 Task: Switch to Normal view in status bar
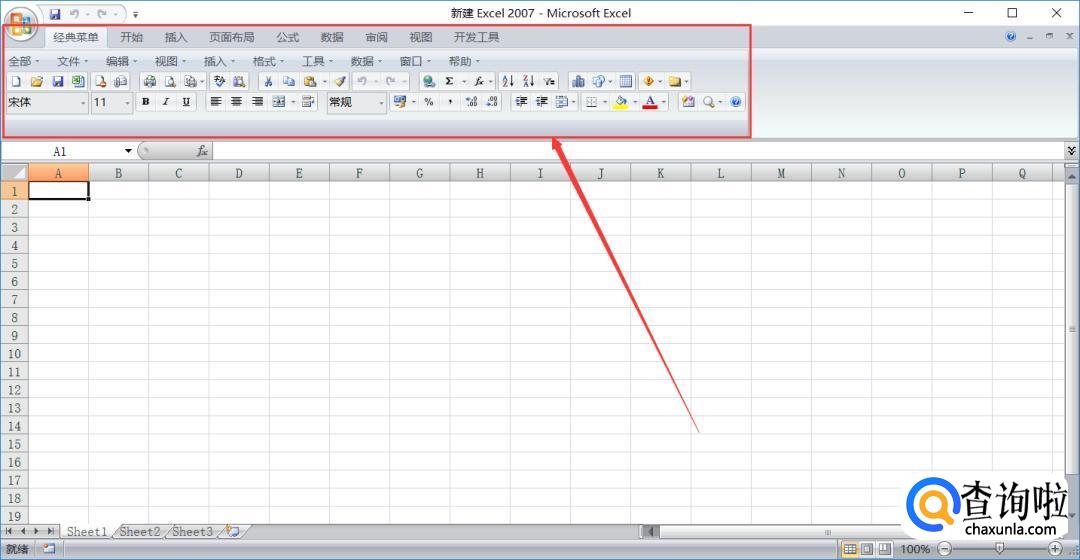(850, 549)
